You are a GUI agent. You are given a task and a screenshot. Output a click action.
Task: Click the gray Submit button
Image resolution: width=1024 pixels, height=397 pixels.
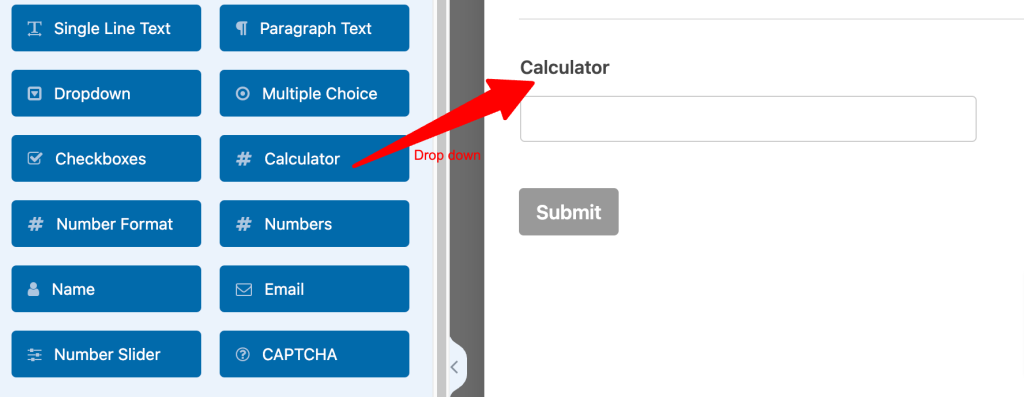pyautogui.click(x=569, y=212)
